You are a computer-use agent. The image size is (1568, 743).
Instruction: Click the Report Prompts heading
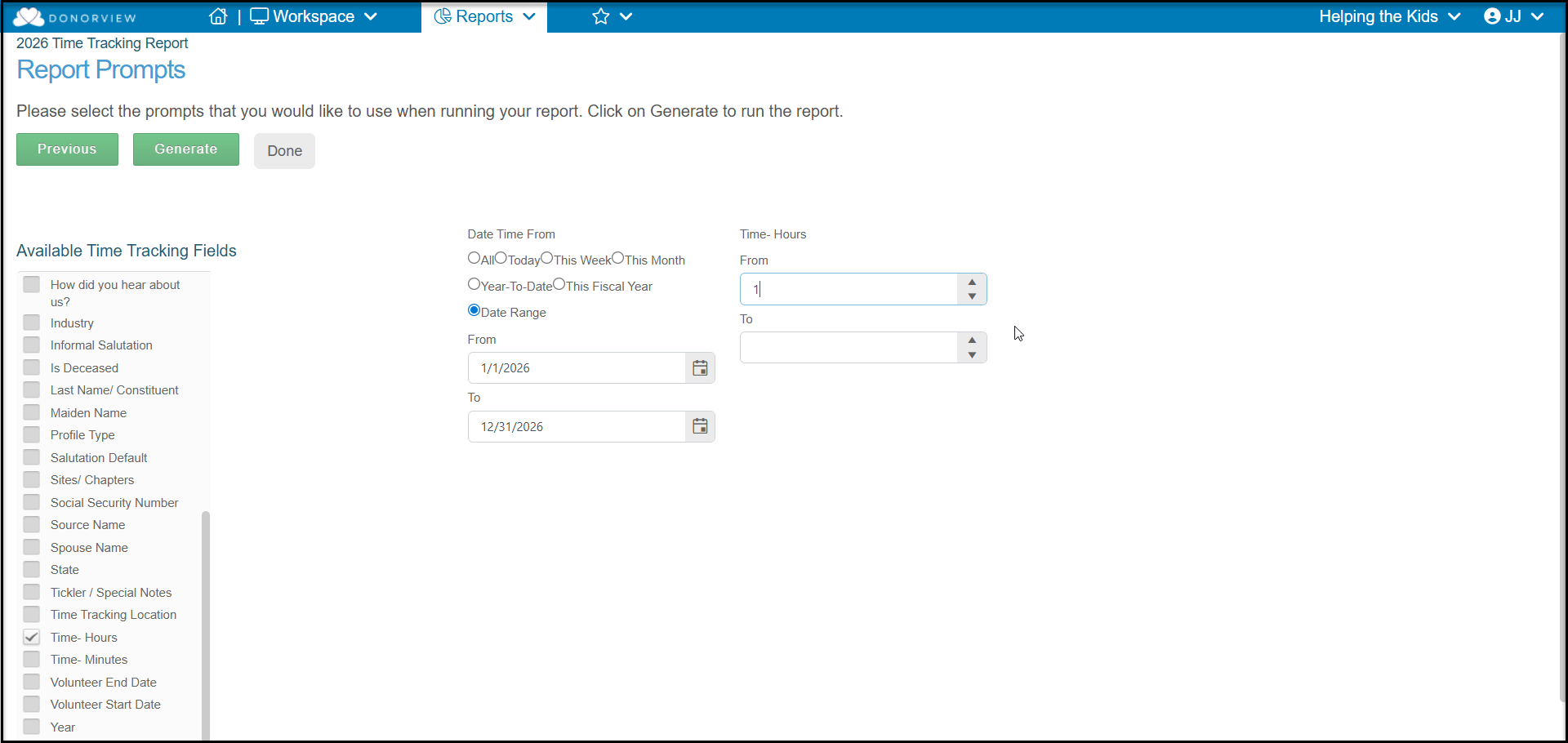pos(101,70)
